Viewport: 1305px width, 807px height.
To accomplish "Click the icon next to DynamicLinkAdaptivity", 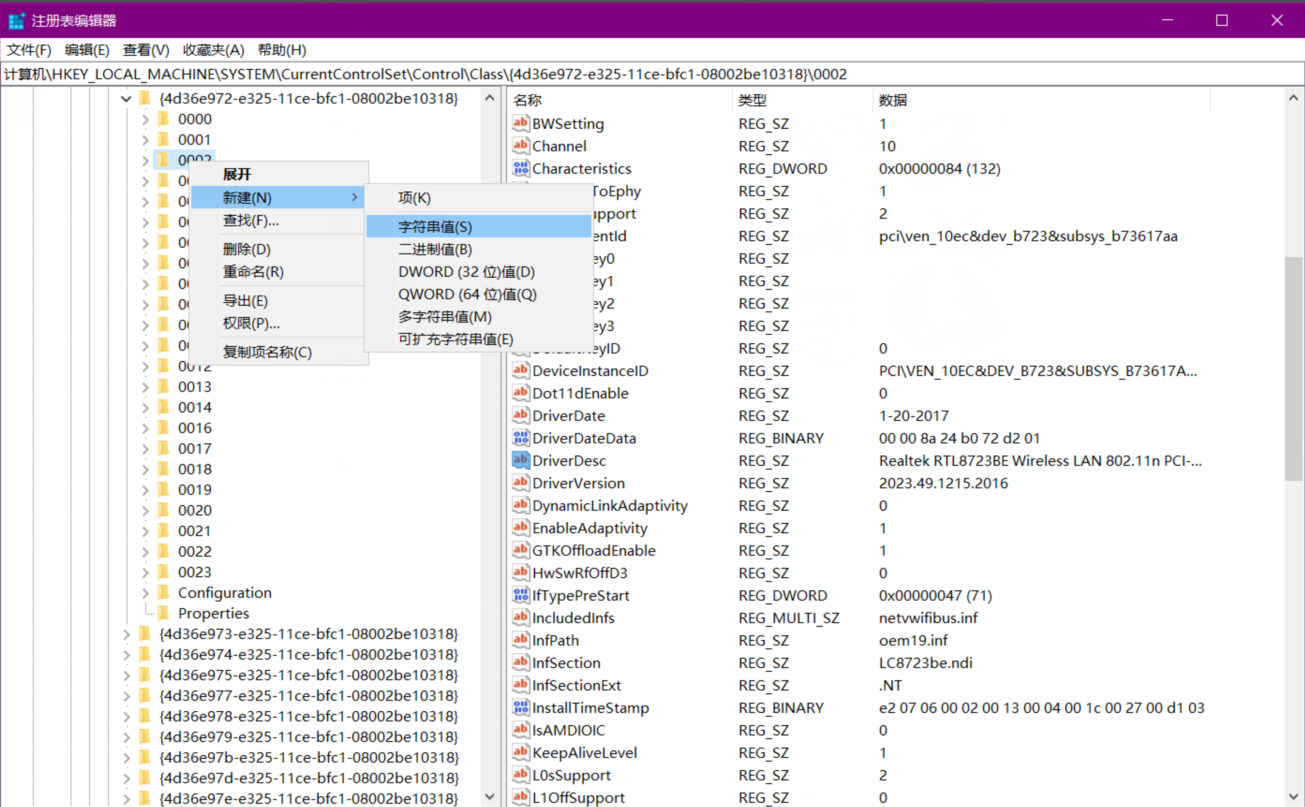I will (520, 506).
